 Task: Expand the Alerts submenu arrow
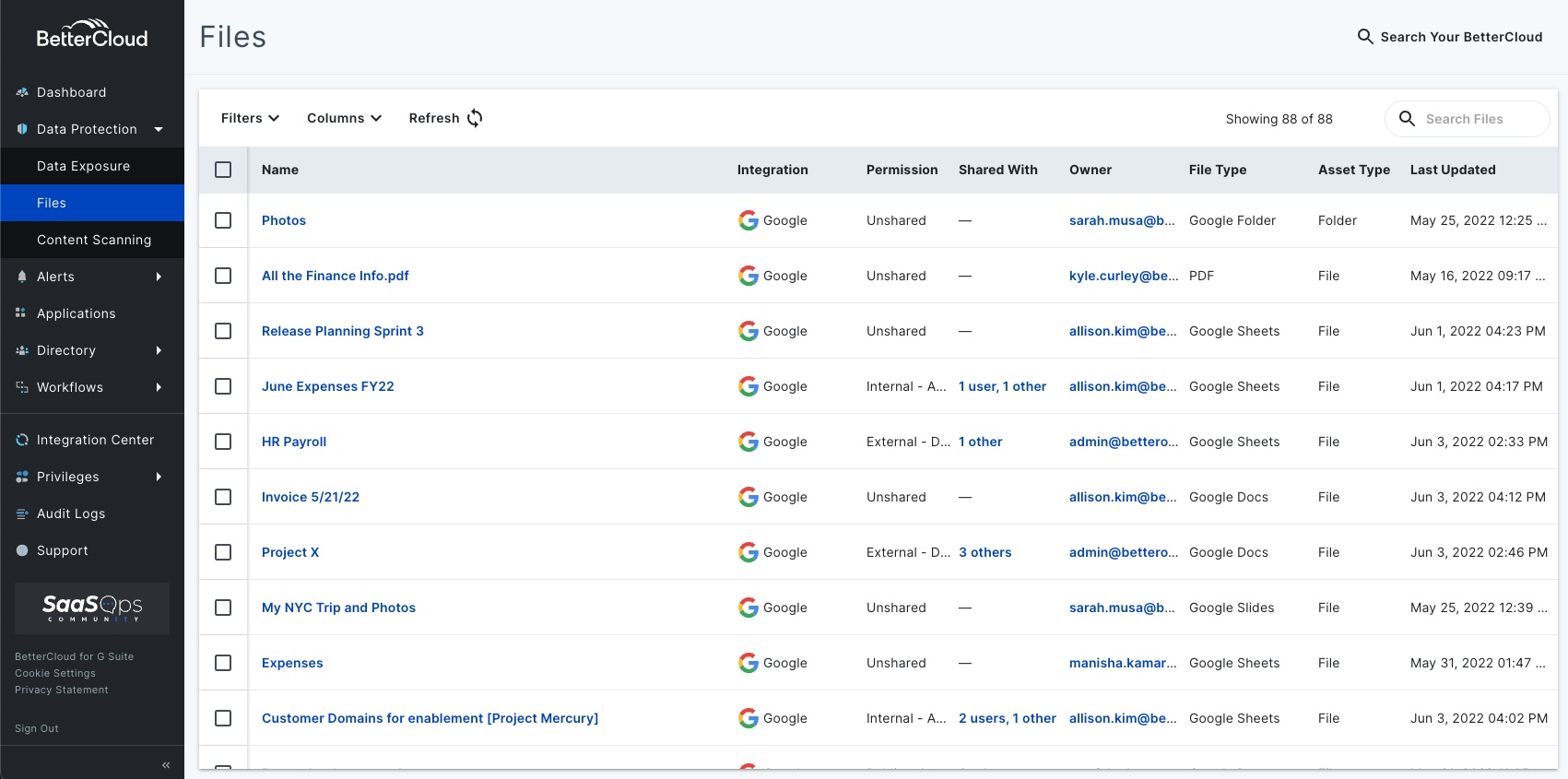point(159,277)
